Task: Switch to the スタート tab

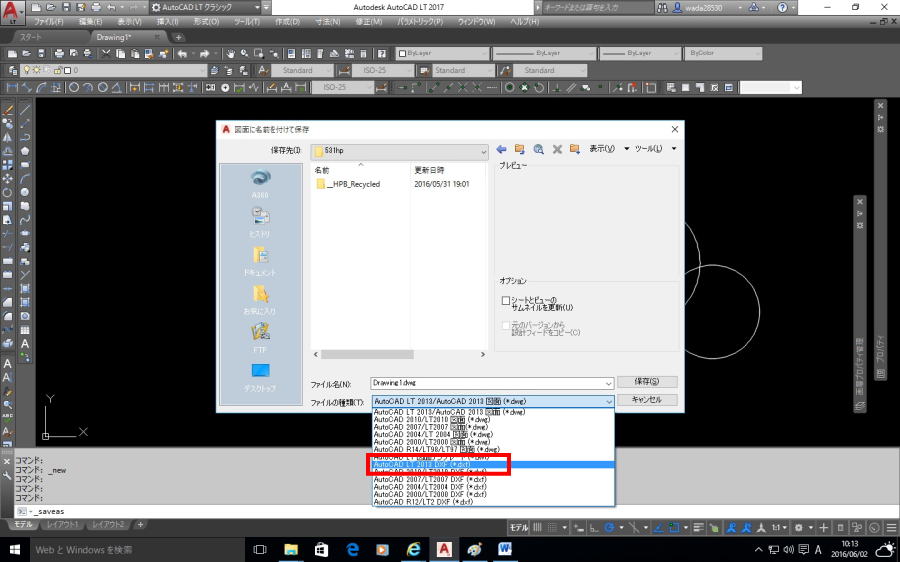Action: point(31,37)
